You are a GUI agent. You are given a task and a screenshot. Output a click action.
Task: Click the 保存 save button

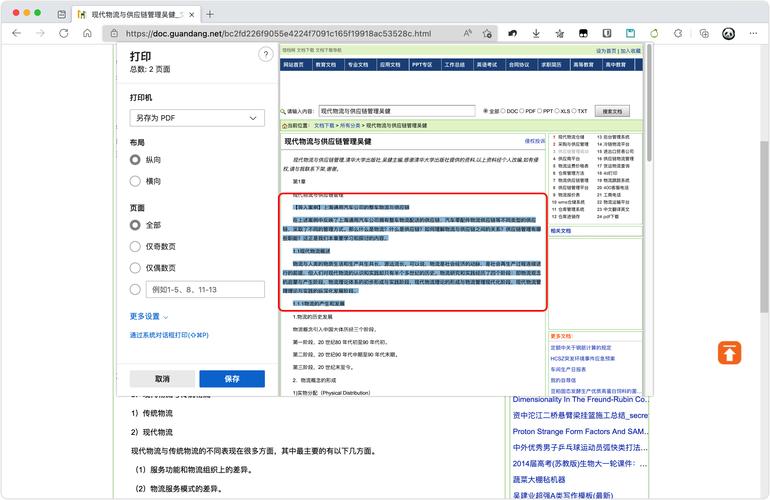pyautogui.click(x=231, y=379)
